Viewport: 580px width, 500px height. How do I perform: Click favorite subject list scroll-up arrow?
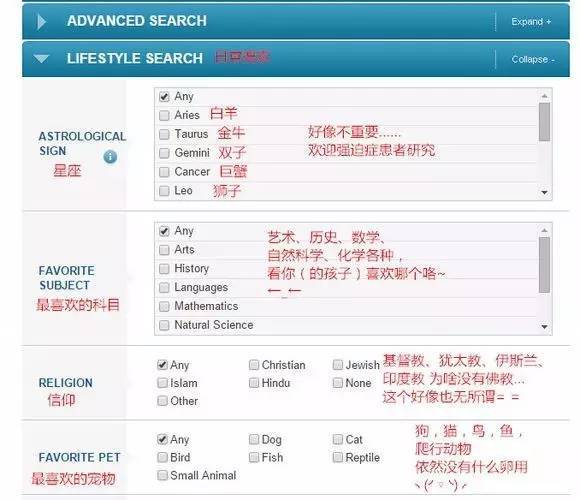tap(544, 230)
